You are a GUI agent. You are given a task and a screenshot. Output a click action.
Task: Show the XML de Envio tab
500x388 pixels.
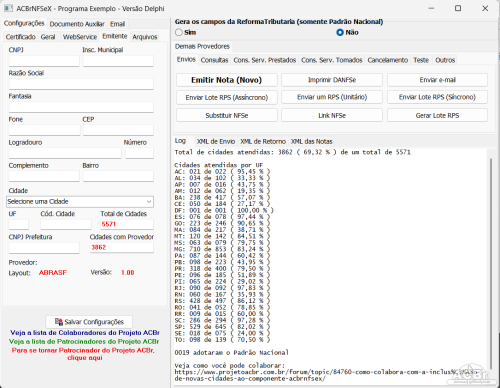[216, 142]
